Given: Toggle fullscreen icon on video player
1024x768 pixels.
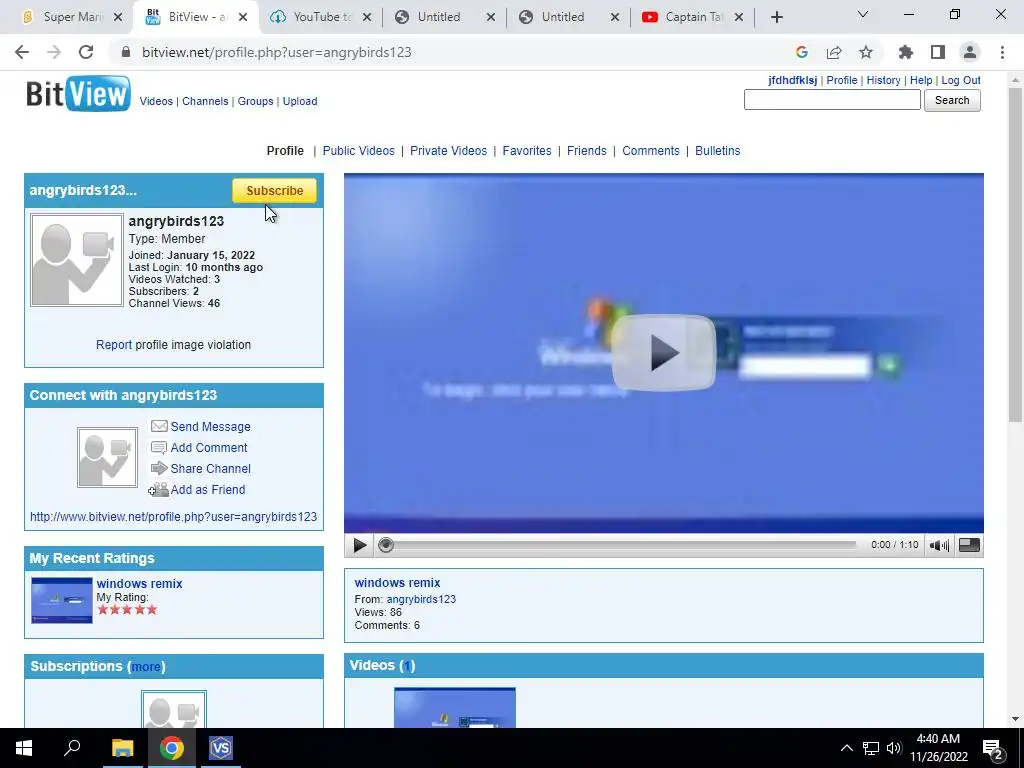Looking at the screenshot, I should (969, 545).
